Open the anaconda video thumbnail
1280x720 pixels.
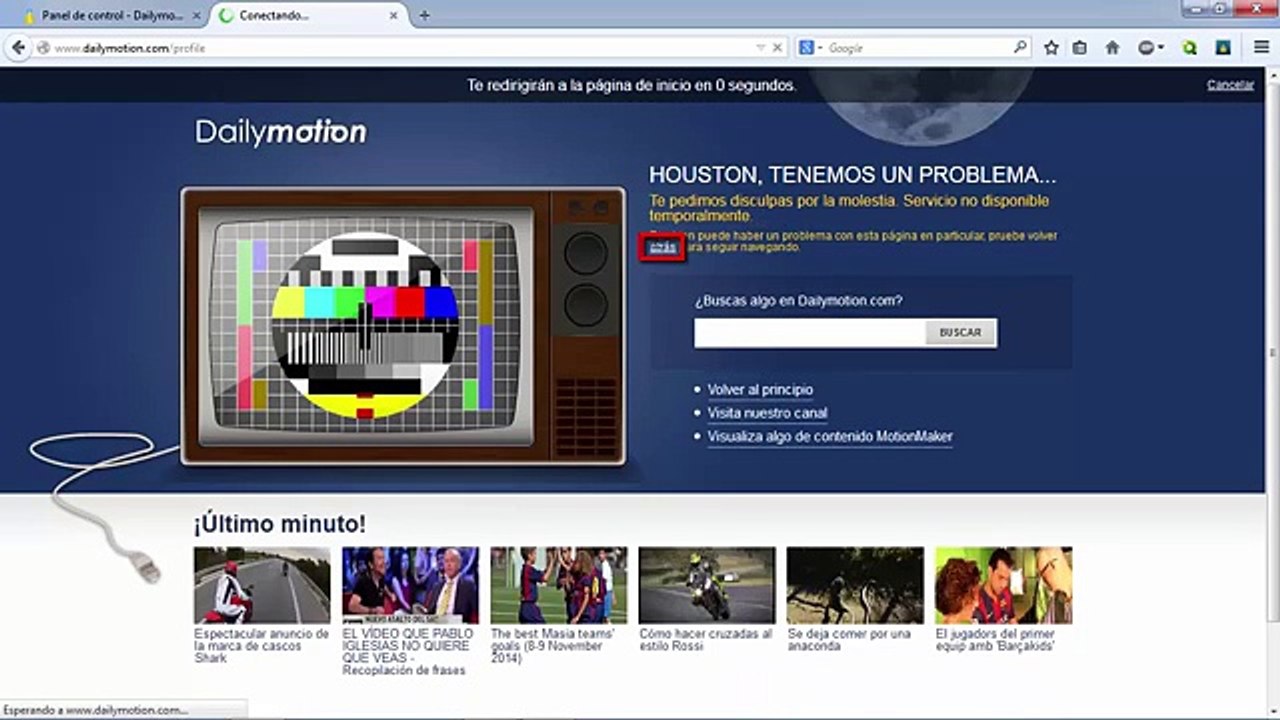point(855,585)
